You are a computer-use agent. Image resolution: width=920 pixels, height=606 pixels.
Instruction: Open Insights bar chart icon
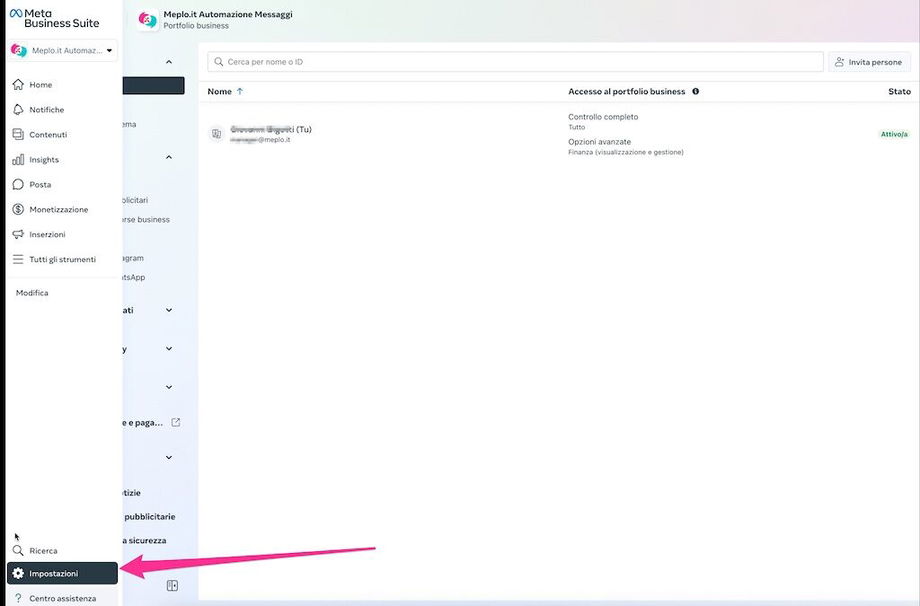pos(18,160)
